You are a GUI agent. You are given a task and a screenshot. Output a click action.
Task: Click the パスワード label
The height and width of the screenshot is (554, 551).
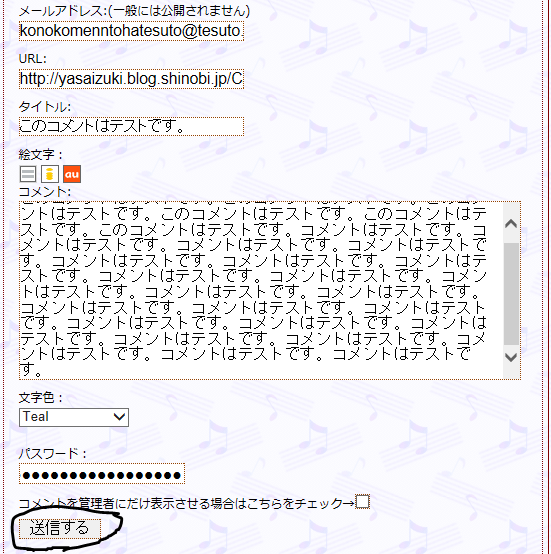pos(52,453)
